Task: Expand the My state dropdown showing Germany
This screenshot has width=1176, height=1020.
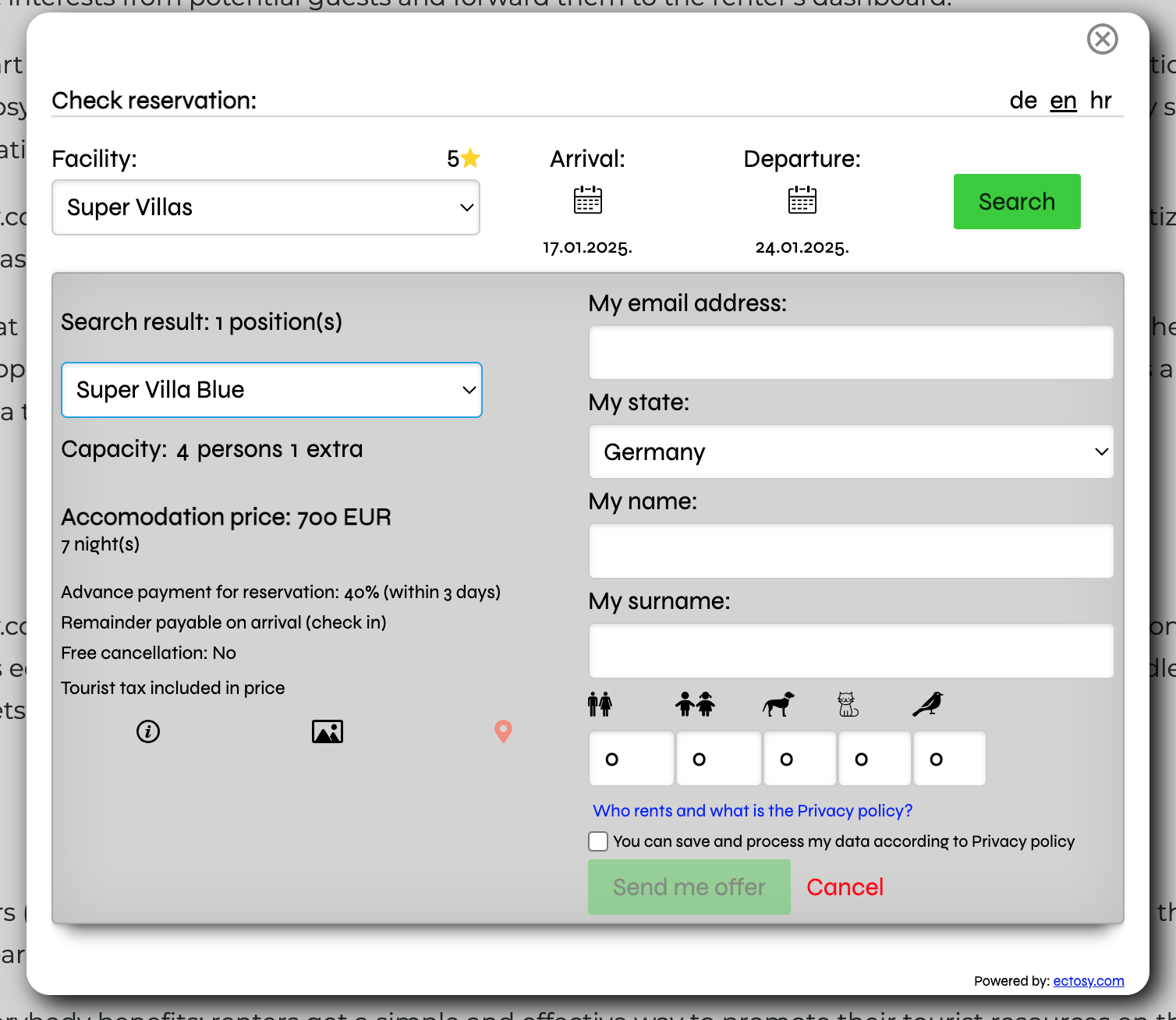Action: [851, 452]
